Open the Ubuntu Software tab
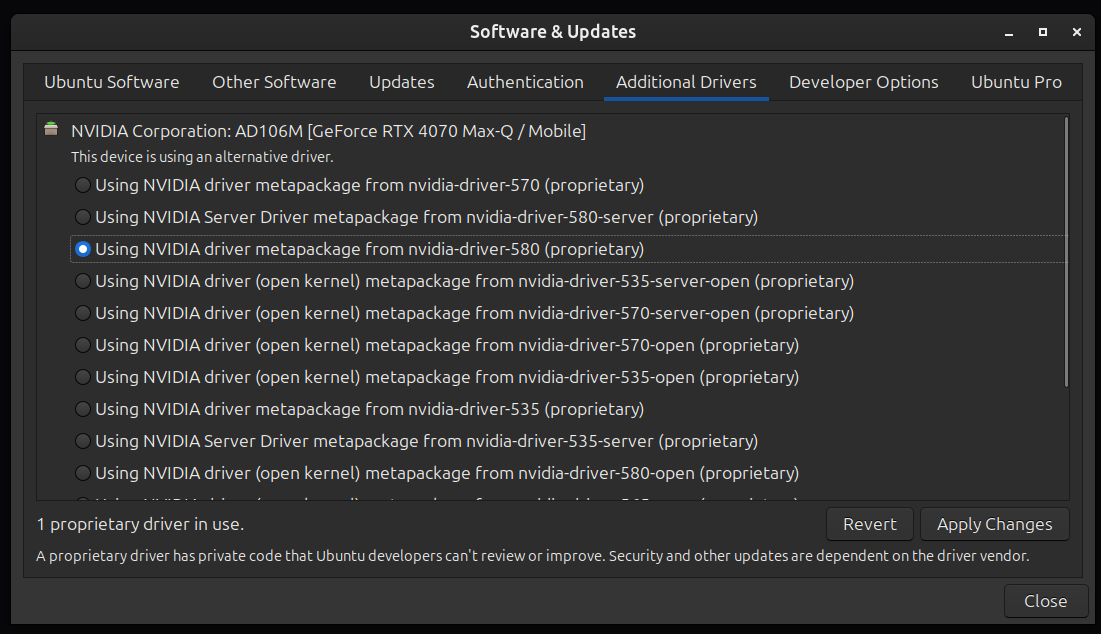1101x634 pixels. [112, 82]
